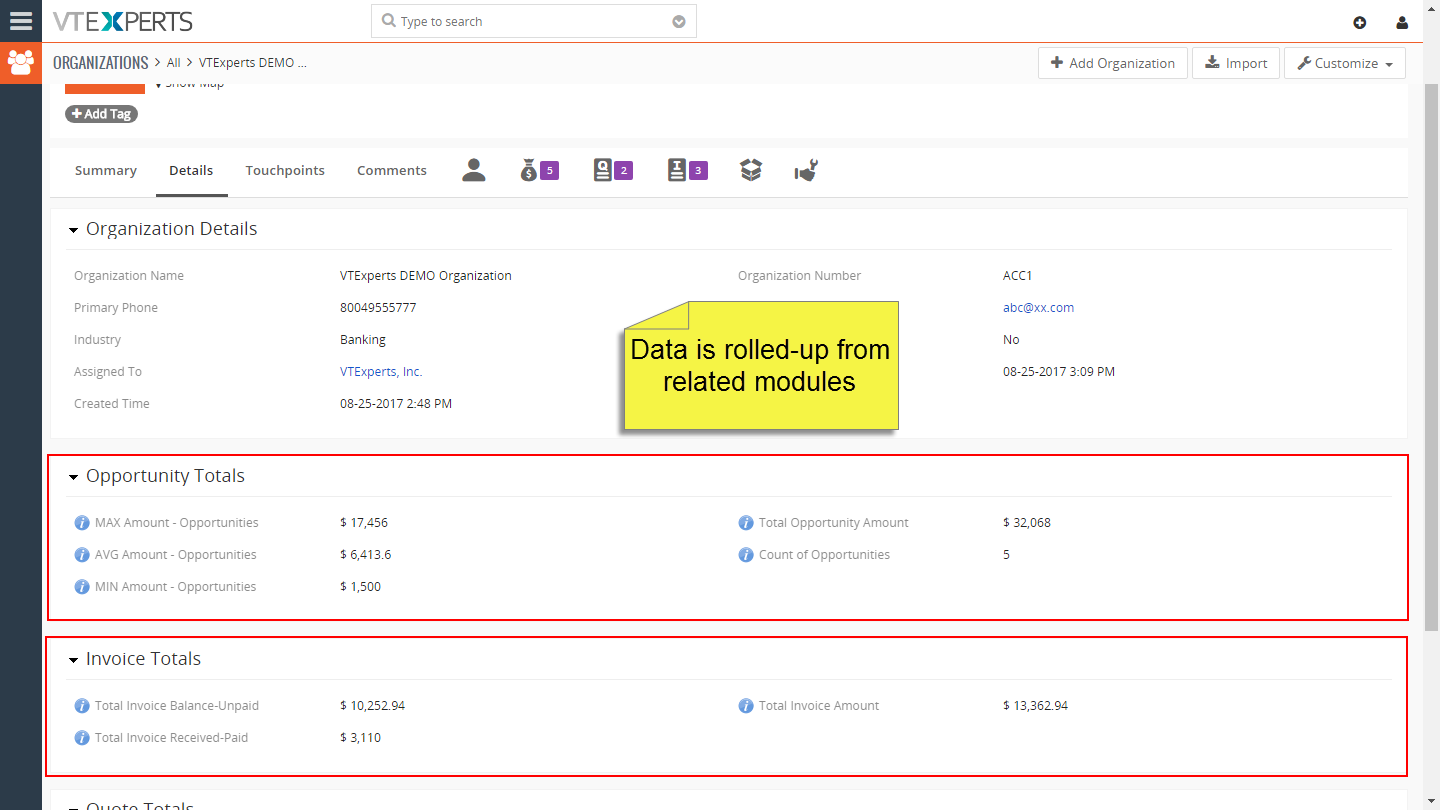Click the 08-25-2017 3:09 PM value

pos(1059,372)
